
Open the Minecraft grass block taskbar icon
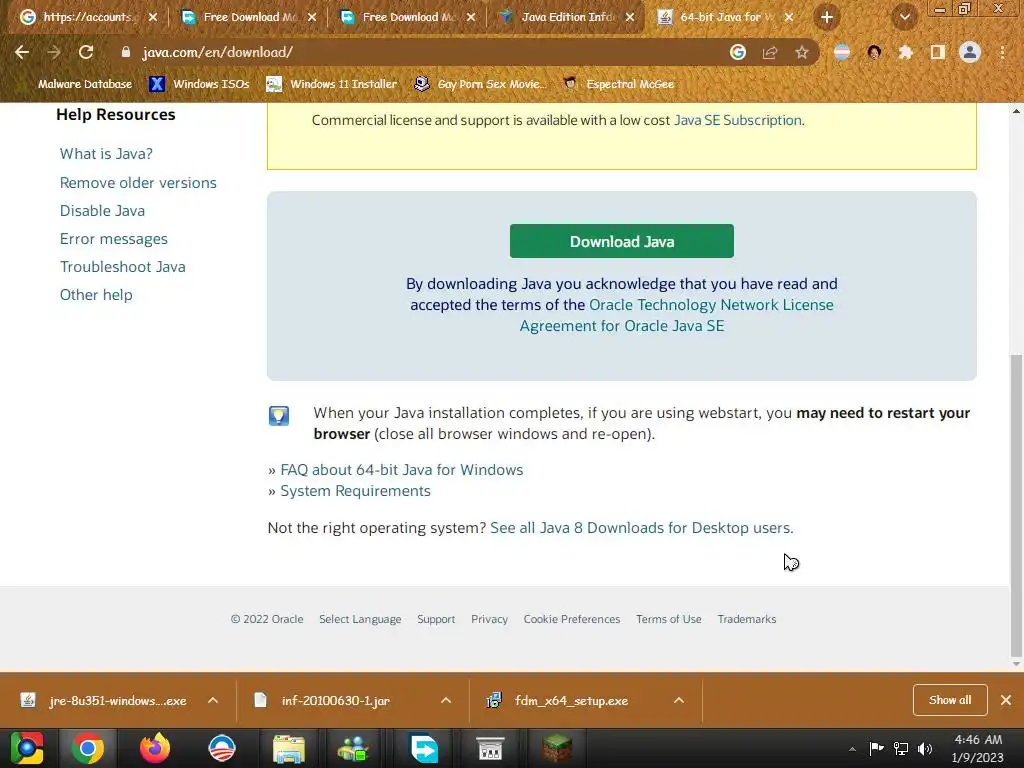pyautogui.click(x=557, y=748)
